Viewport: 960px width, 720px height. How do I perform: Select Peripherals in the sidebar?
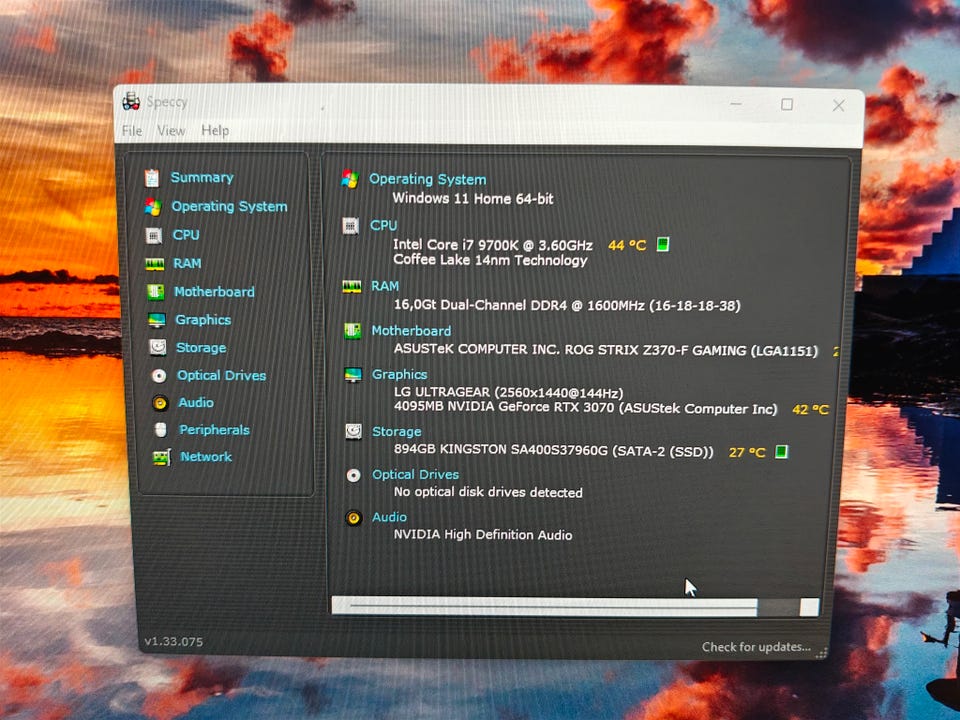click(214, 430)
